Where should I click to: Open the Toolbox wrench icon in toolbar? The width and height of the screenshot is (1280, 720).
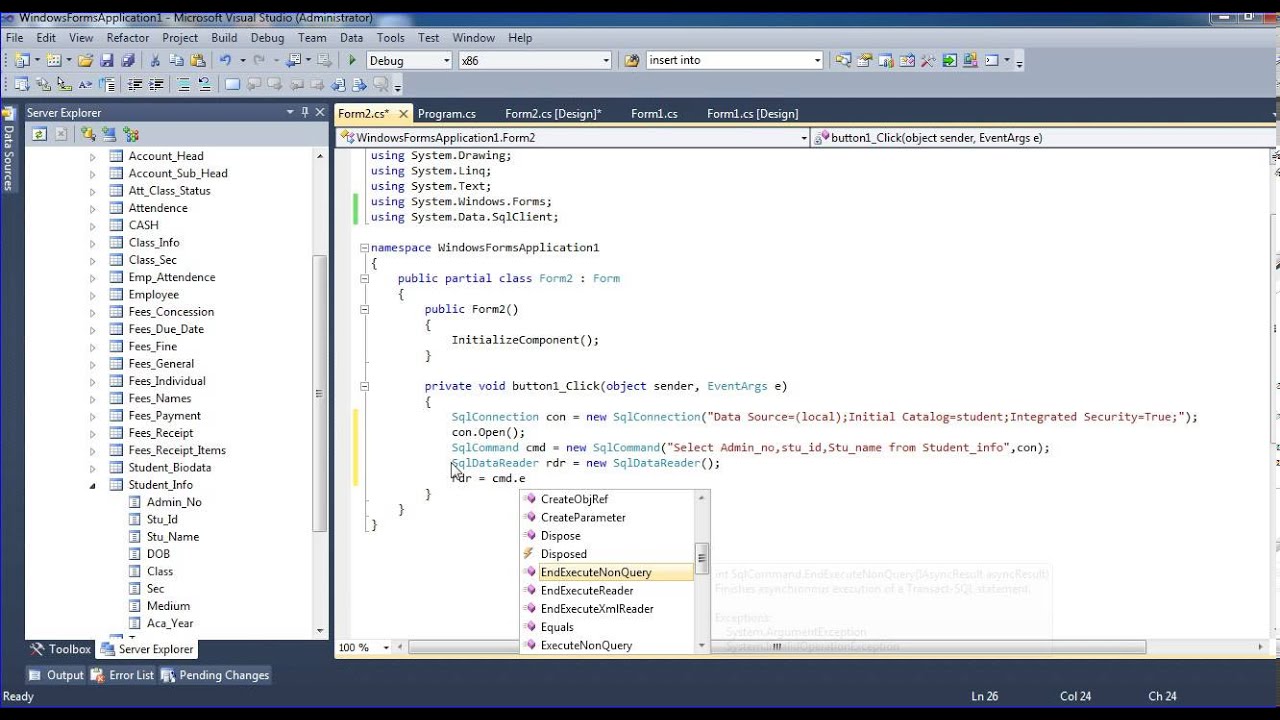coord(928,60)
